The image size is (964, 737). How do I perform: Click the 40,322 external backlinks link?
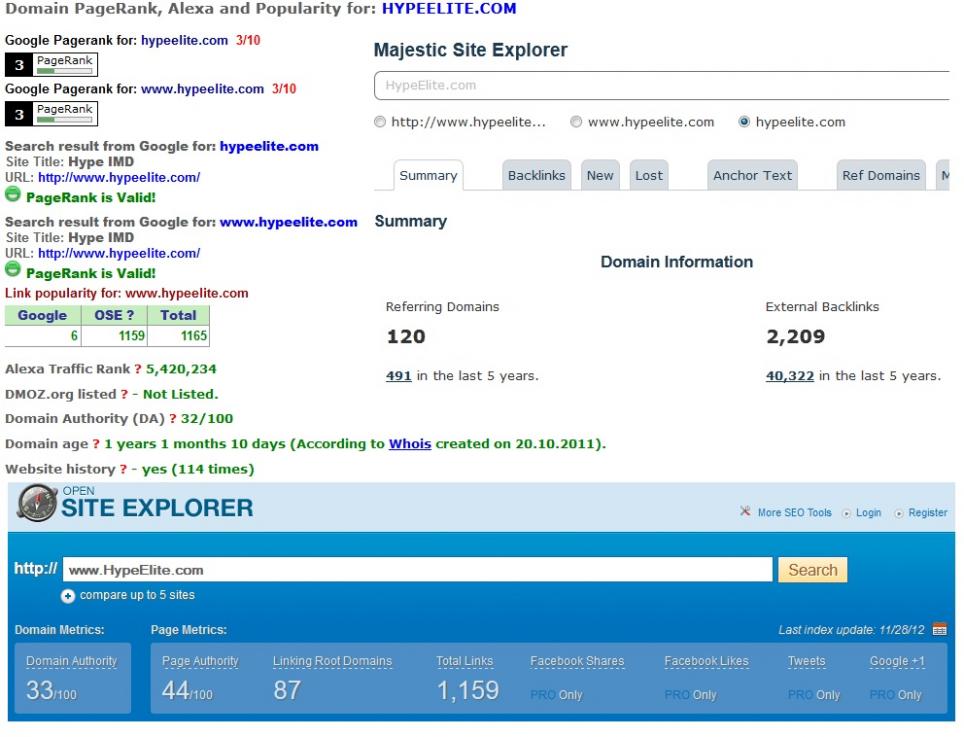click(x=789, y=376)
